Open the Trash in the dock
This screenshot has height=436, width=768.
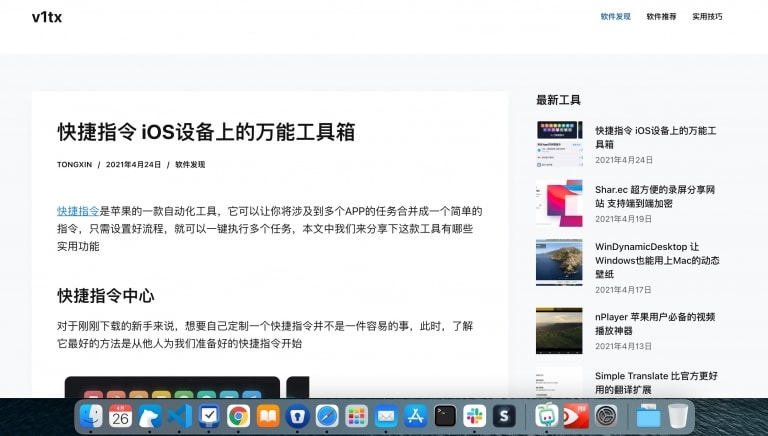(678, 416)
